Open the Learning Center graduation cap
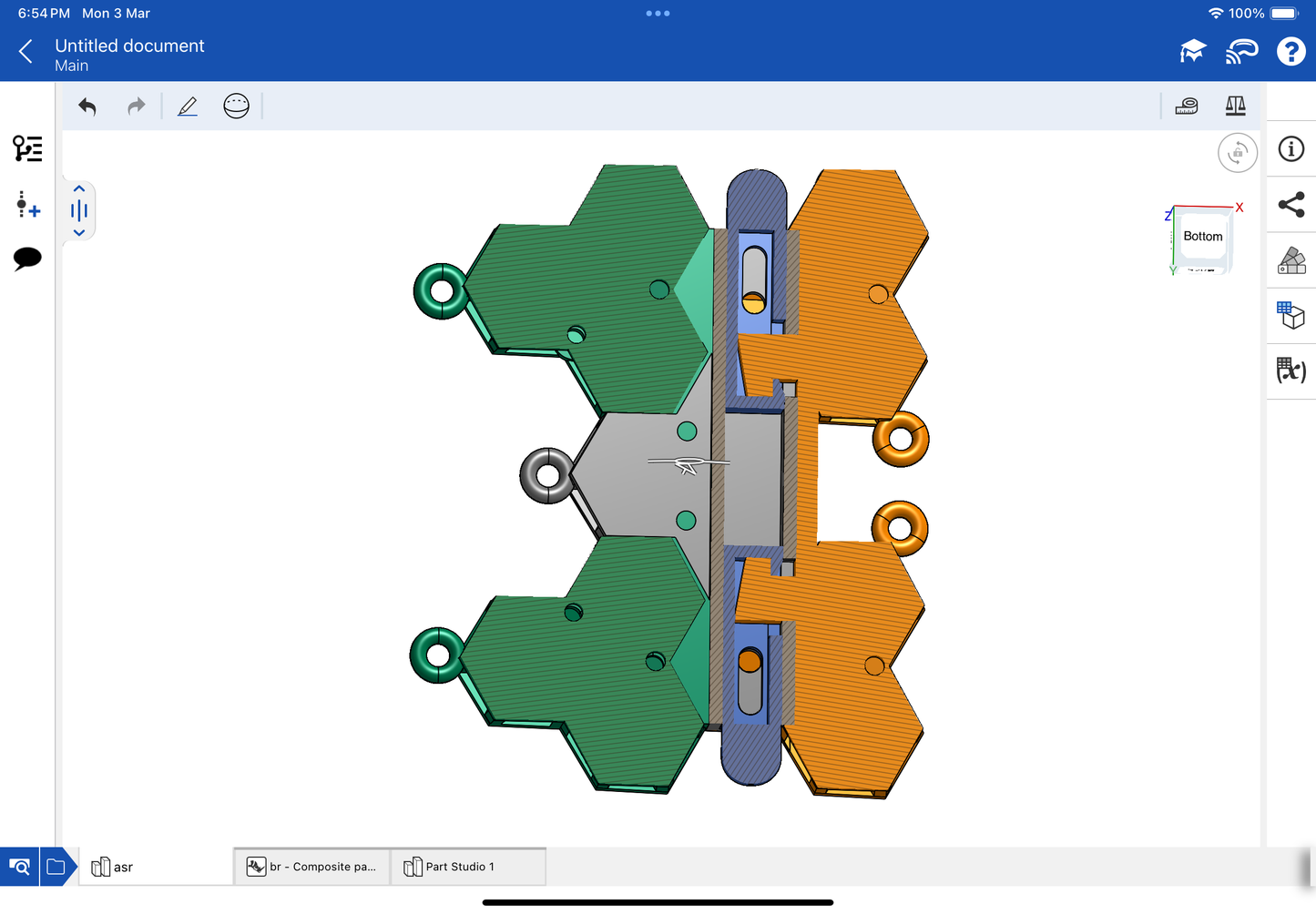Image resolution: width=1316 pixels, height=914 pixels. tap(1192, 52)
